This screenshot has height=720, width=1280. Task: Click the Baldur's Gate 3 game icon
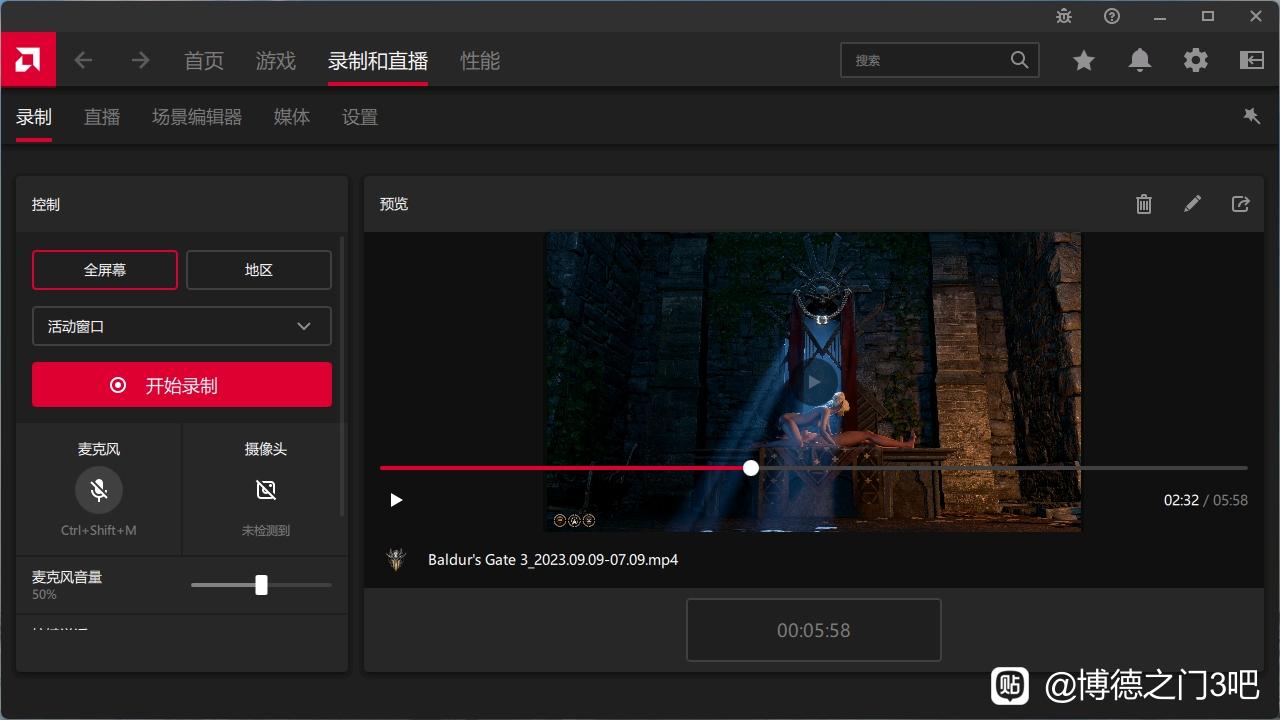coord(397,560)
